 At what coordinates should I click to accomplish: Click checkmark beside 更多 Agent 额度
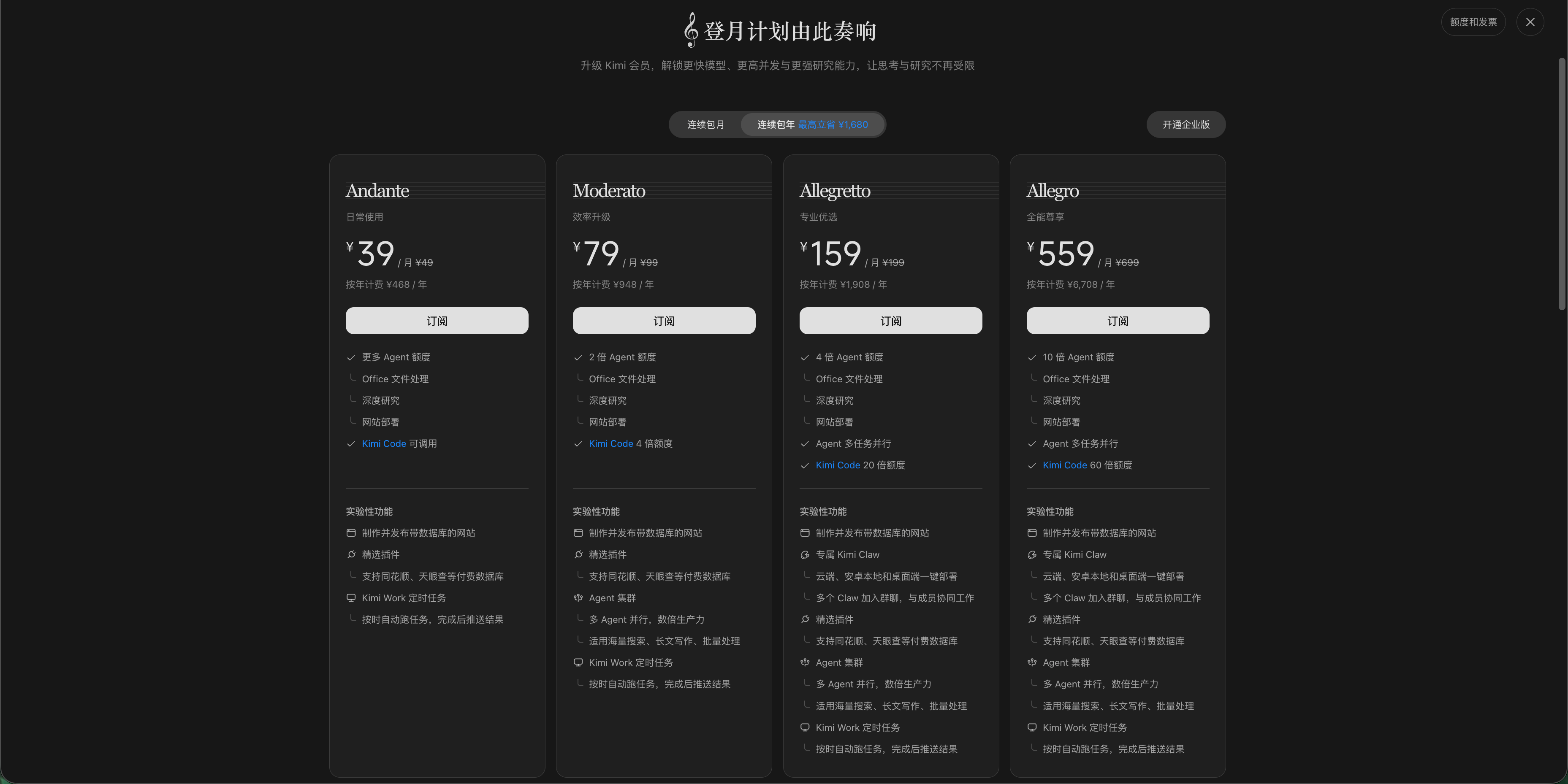351,358
